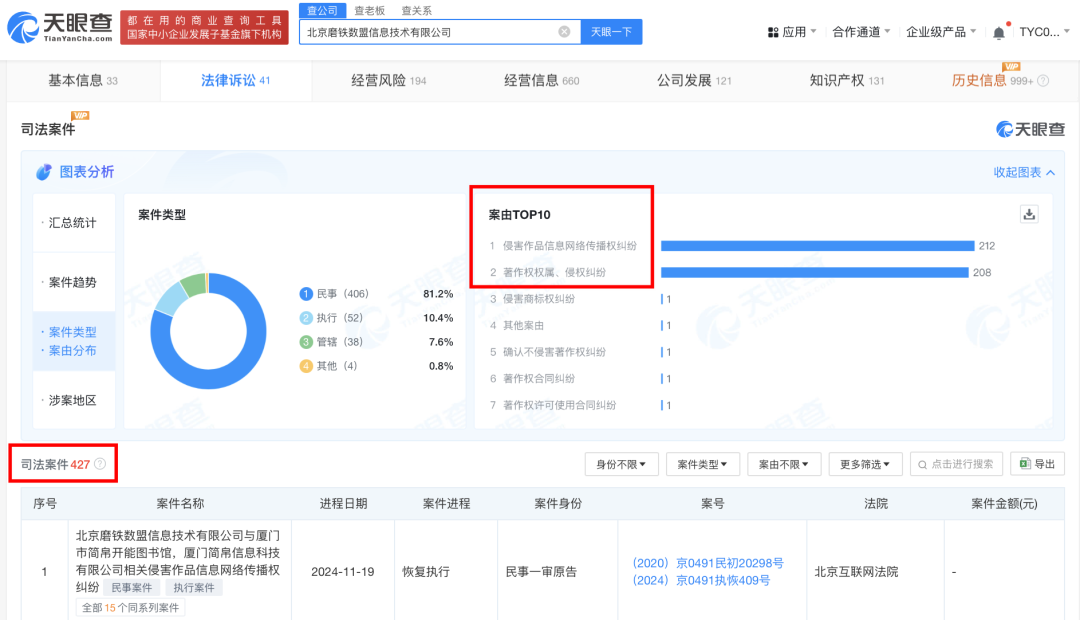Click the 执行案件 tag
1080x620 pixels.
(194, 588)
